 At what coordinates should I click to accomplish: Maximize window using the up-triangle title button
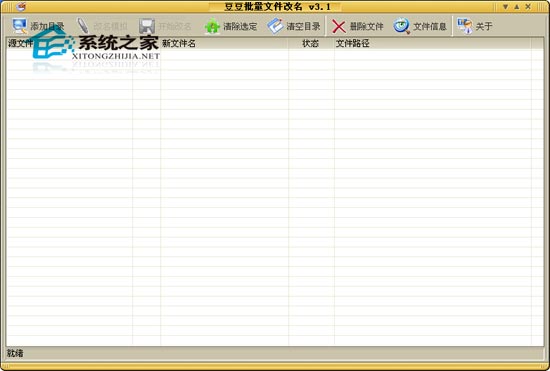coord(517,7)
